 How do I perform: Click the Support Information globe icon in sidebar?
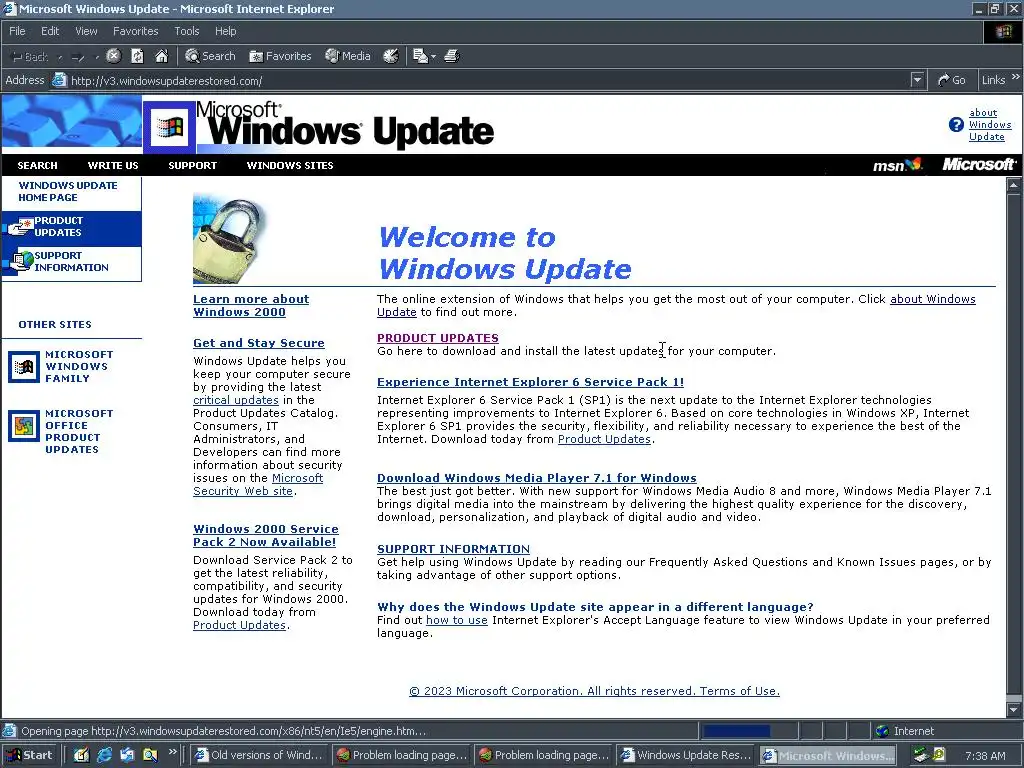(x=21, y=261)
